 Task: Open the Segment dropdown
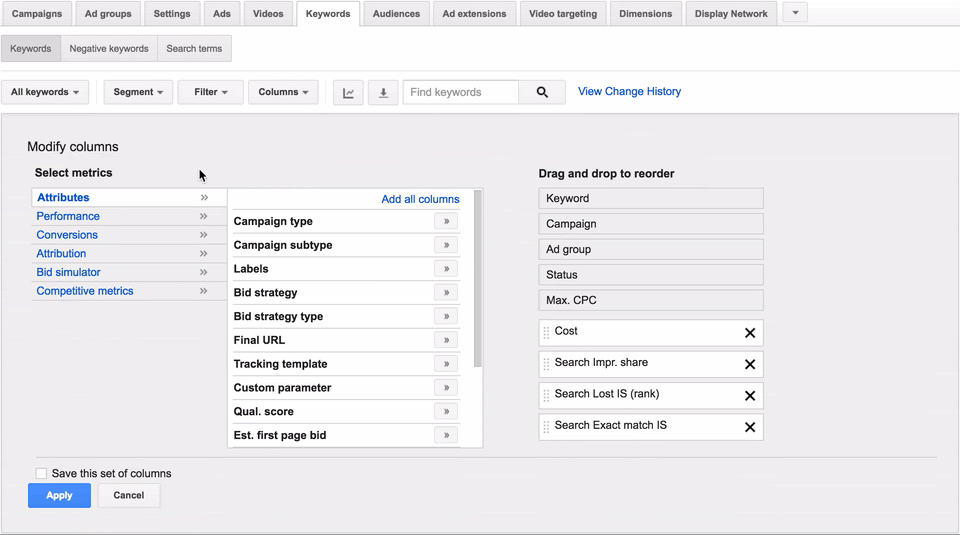[138, 92]
